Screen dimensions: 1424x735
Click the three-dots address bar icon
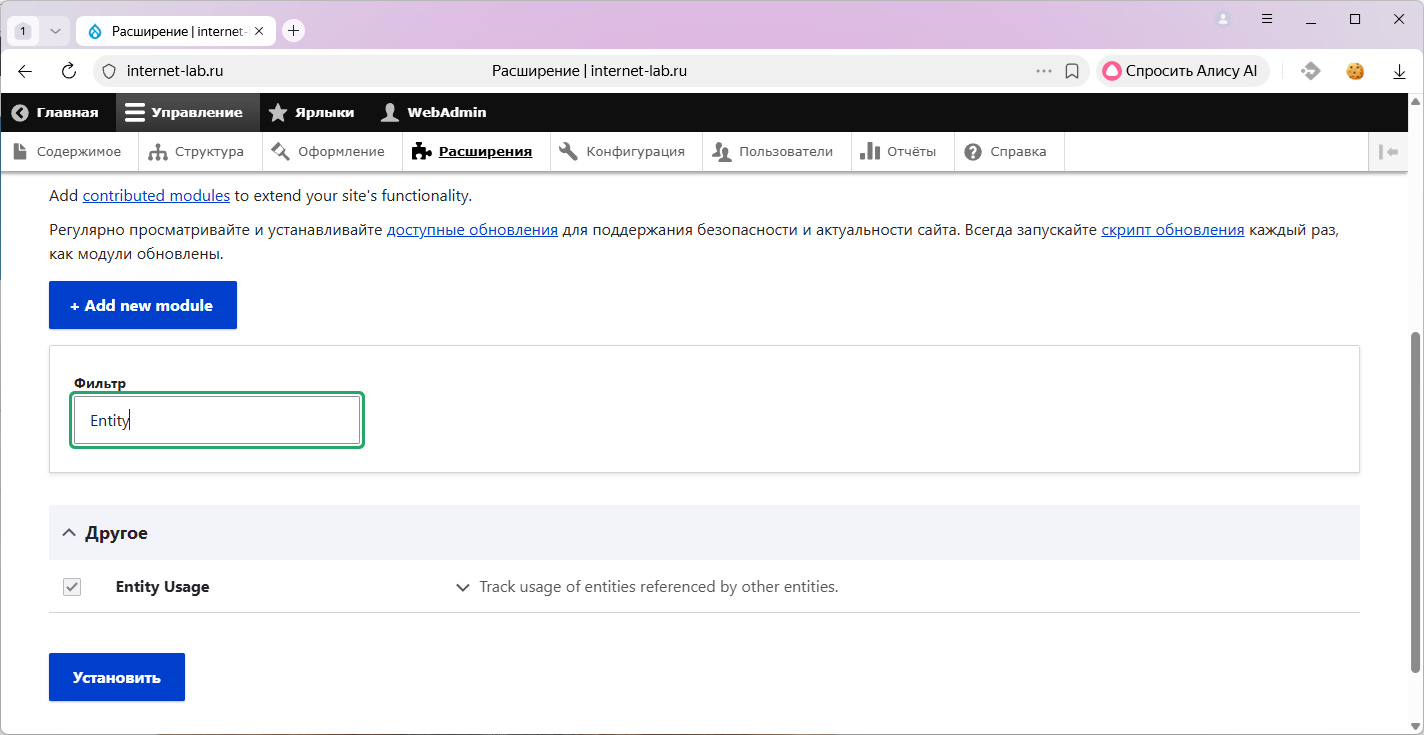(1044, 71)
